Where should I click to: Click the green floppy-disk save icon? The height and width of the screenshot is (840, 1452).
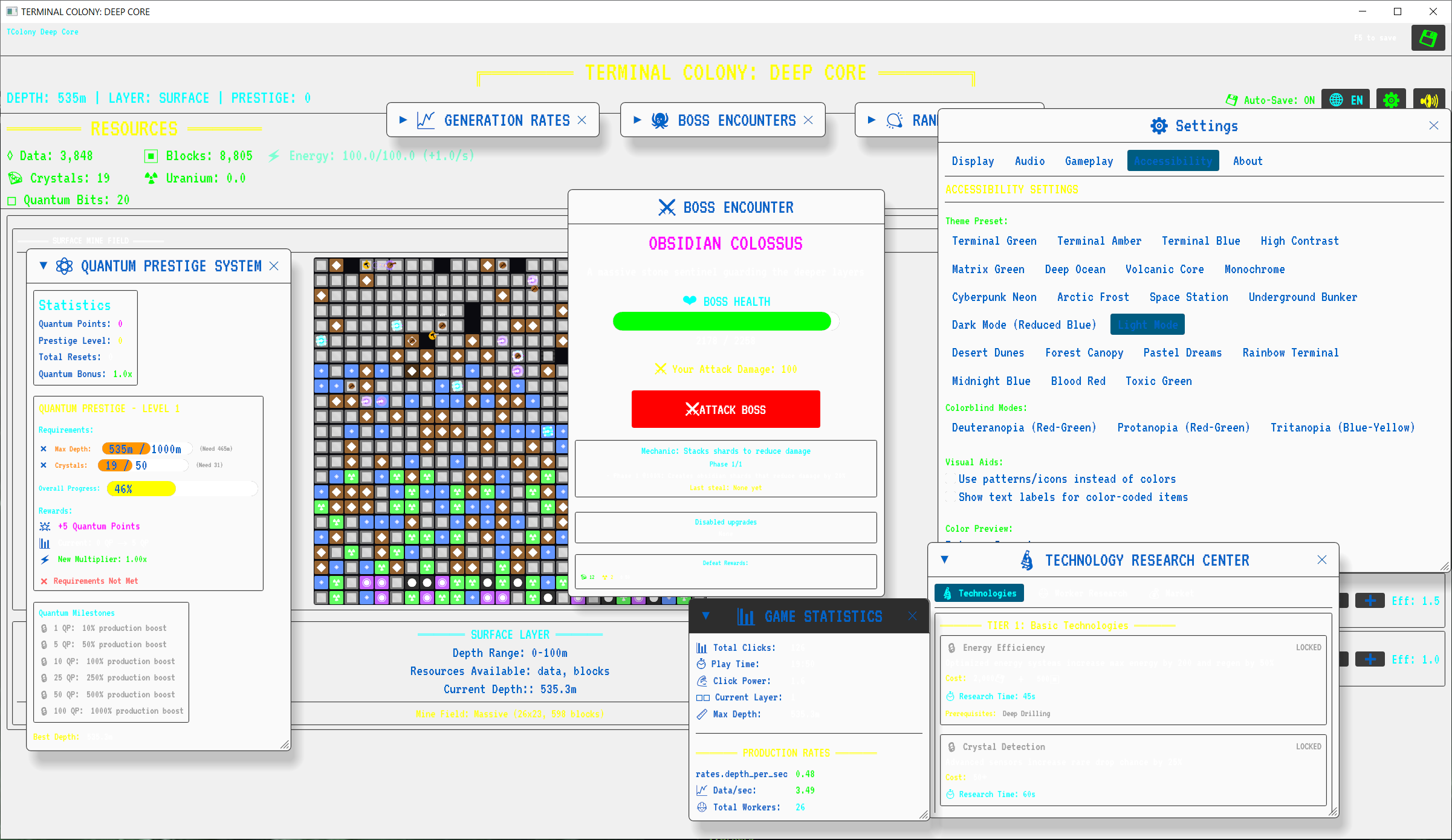click(1428, 39)
